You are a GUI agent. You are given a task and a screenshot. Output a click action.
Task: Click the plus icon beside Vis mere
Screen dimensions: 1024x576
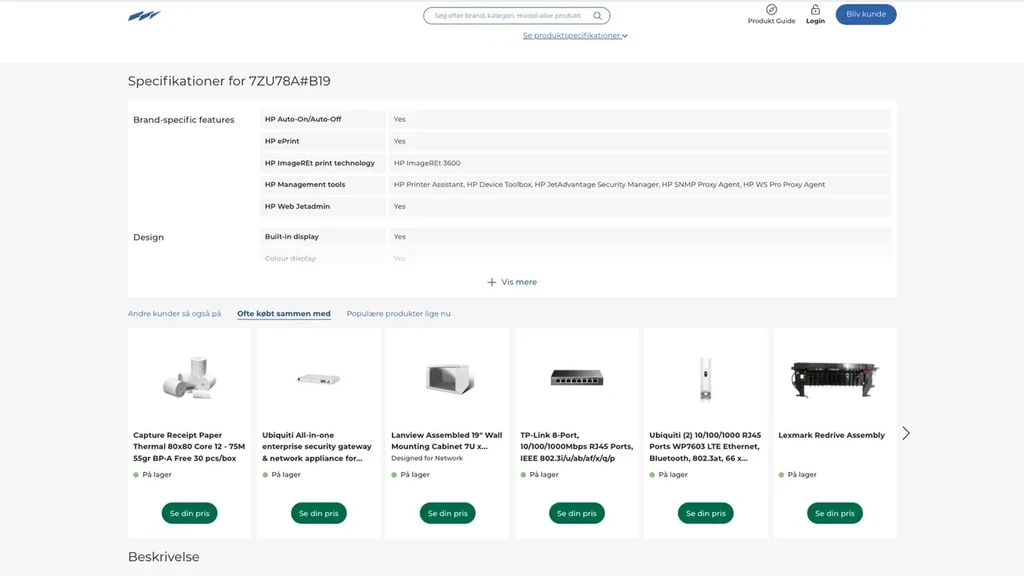click(x=492, y=282)
